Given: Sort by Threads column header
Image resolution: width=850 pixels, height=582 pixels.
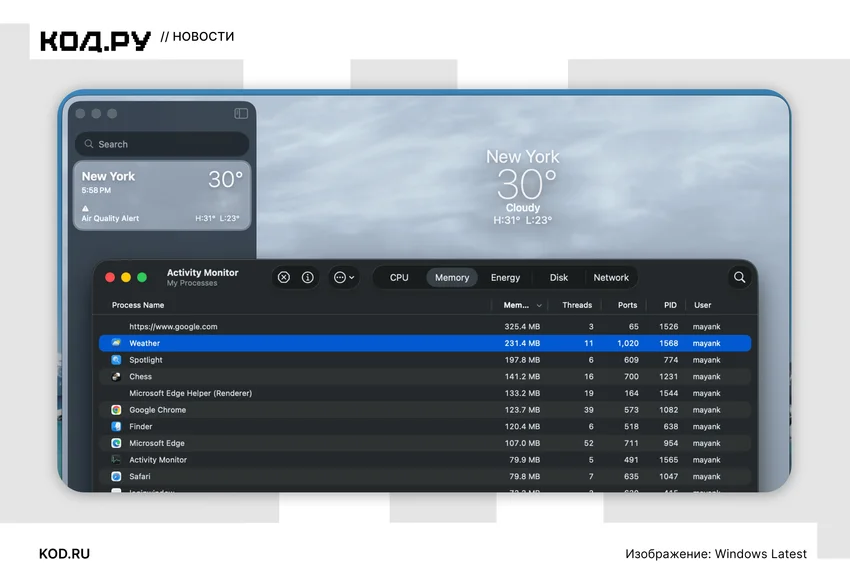Looking at the screenshot, I should click(x=577, y=305).
